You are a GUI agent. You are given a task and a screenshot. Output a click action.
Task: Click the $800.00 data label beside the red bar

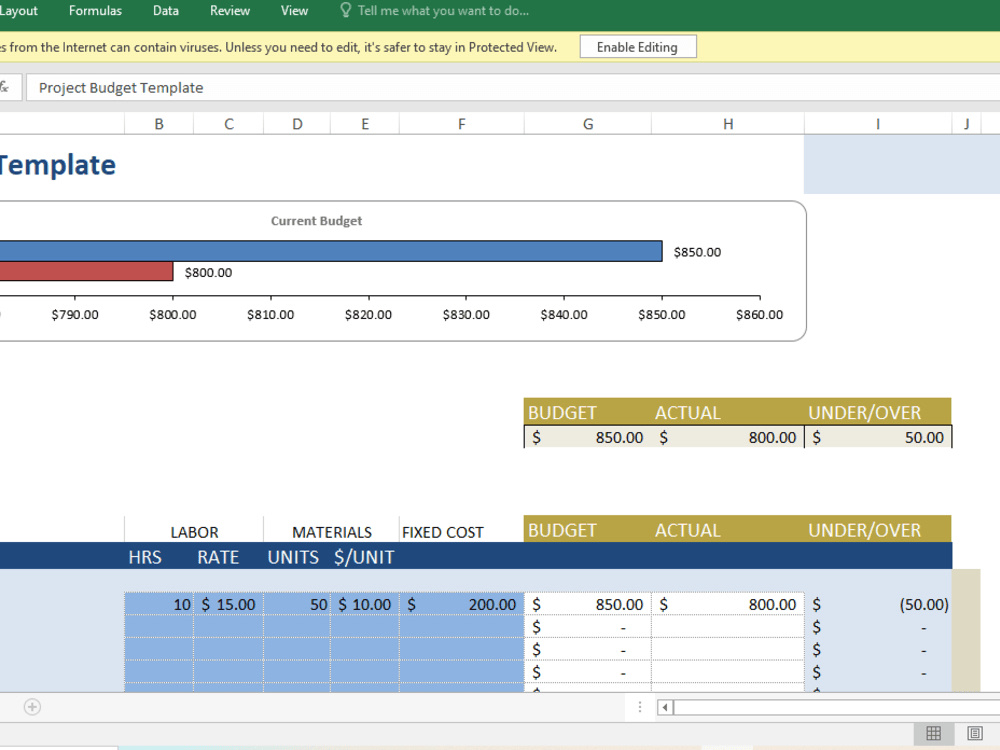pyautogui.click(x=208, y=272)
